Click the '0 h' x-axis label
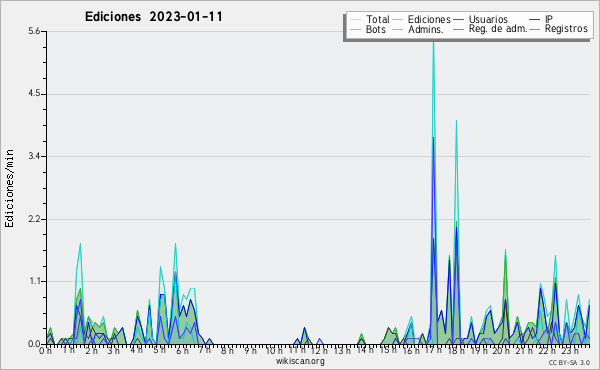 45,350
